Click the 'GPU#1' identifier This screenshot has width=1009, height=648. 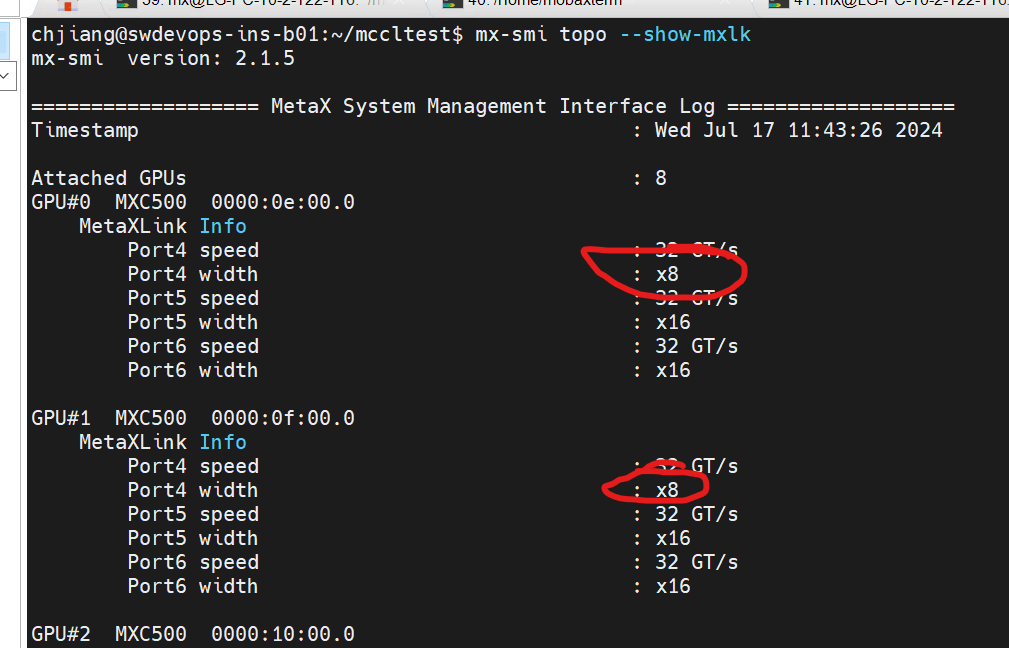pyautogui.click(x=61, y=418)
